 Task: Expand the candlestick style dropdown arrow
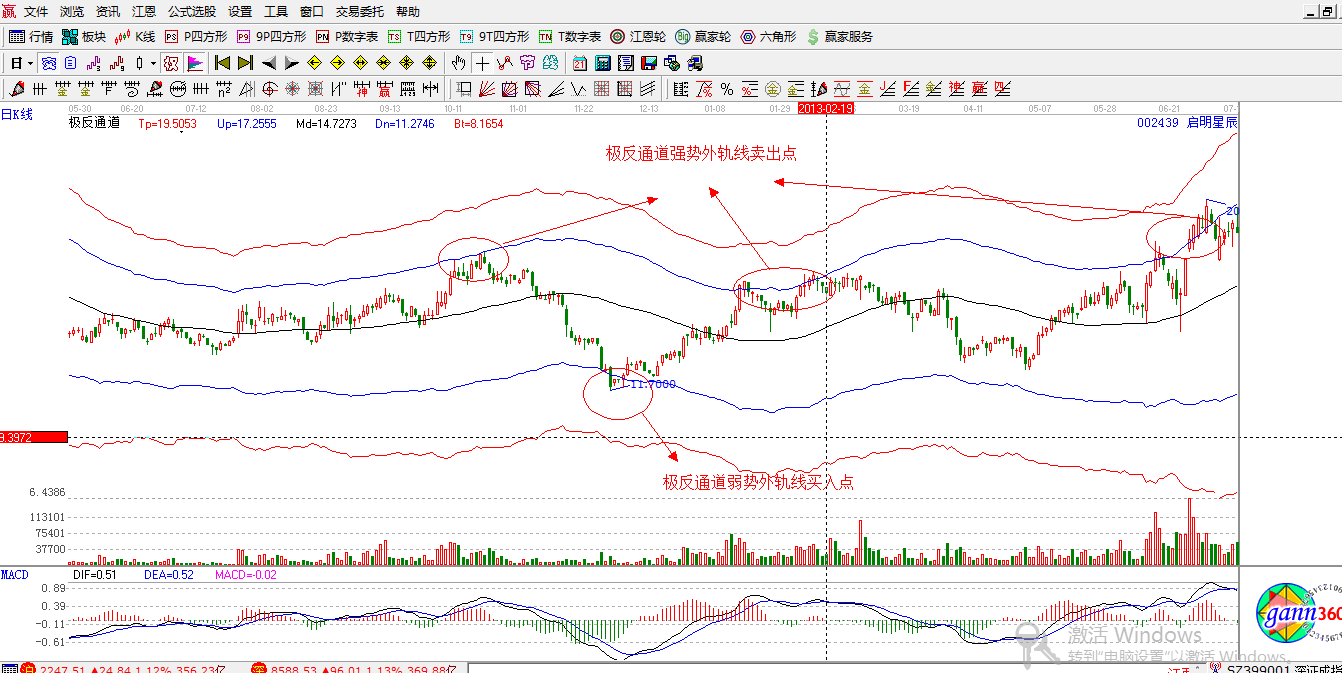pyautogui.click(x=153, y=63)
